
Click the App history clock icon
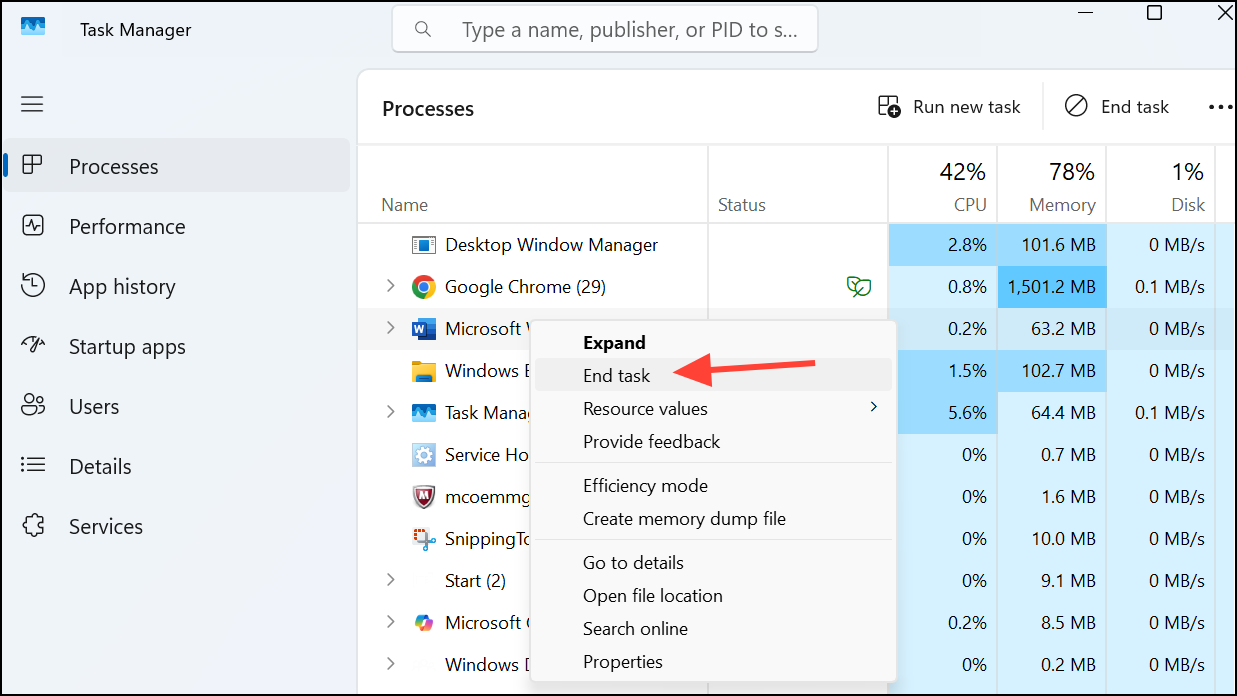coord(33,286)
